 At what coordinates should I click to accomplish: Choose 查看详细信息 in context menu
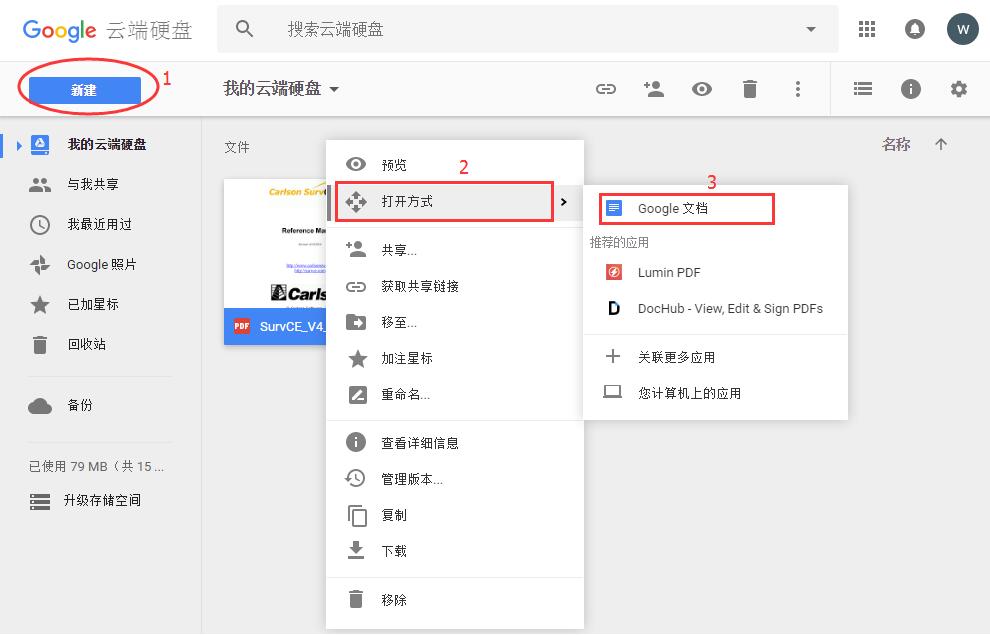tap(455, 443)
